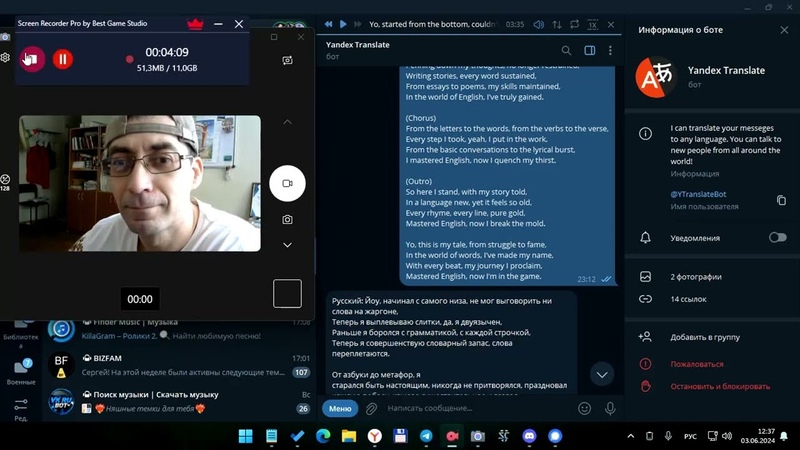800x450 pixels.
Task: Open the notification bell in the taskbar
Action: pos(784,436)
